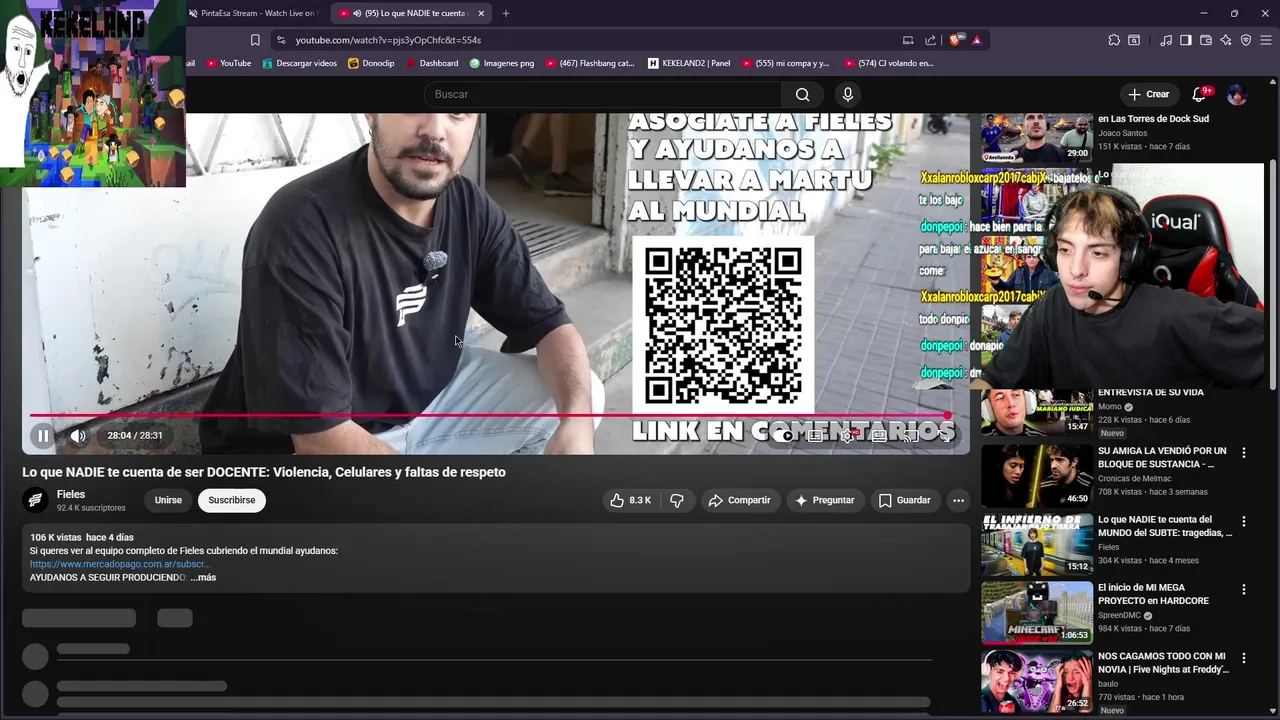
Task: Click the bookmark page icon by address bar
Action: click(x=255, y=40)
